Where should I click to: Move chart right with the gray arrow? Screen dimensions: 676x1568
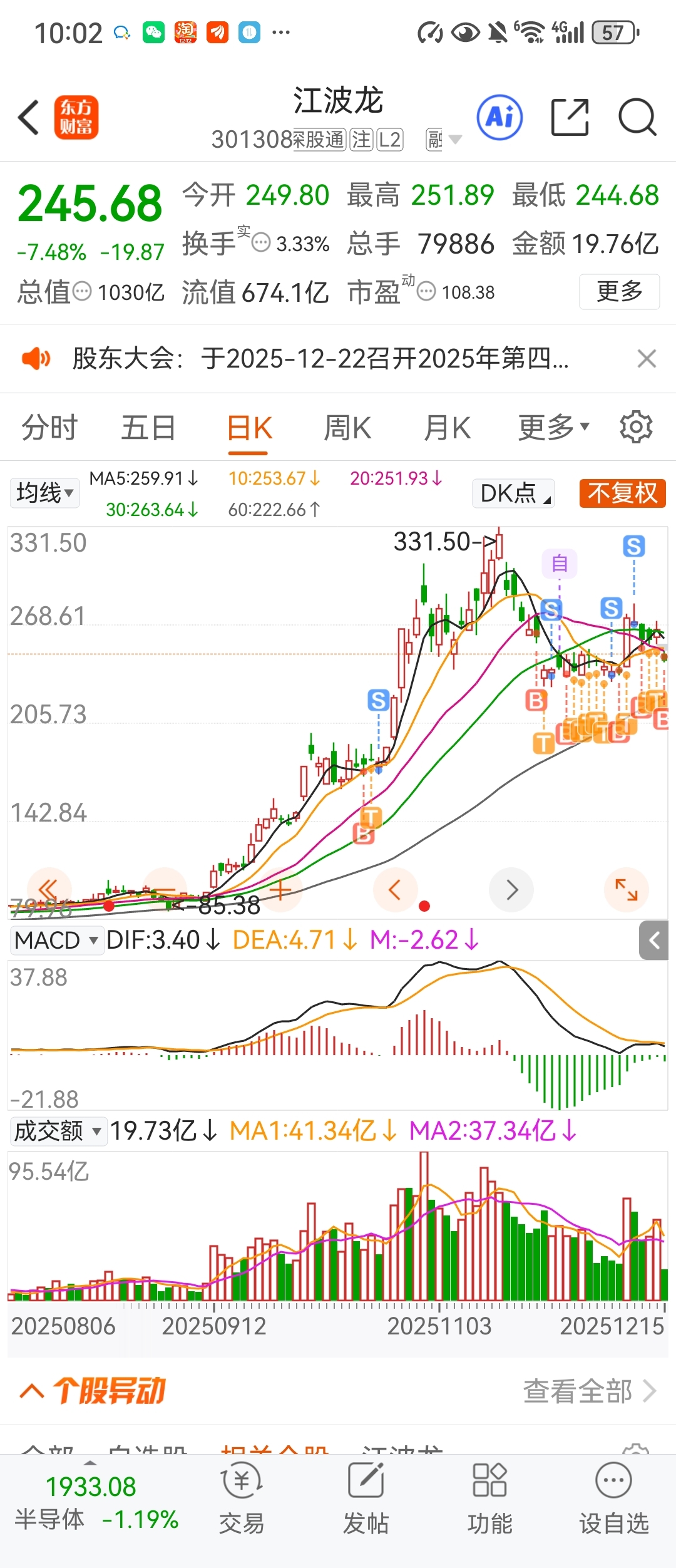point(511,889)
